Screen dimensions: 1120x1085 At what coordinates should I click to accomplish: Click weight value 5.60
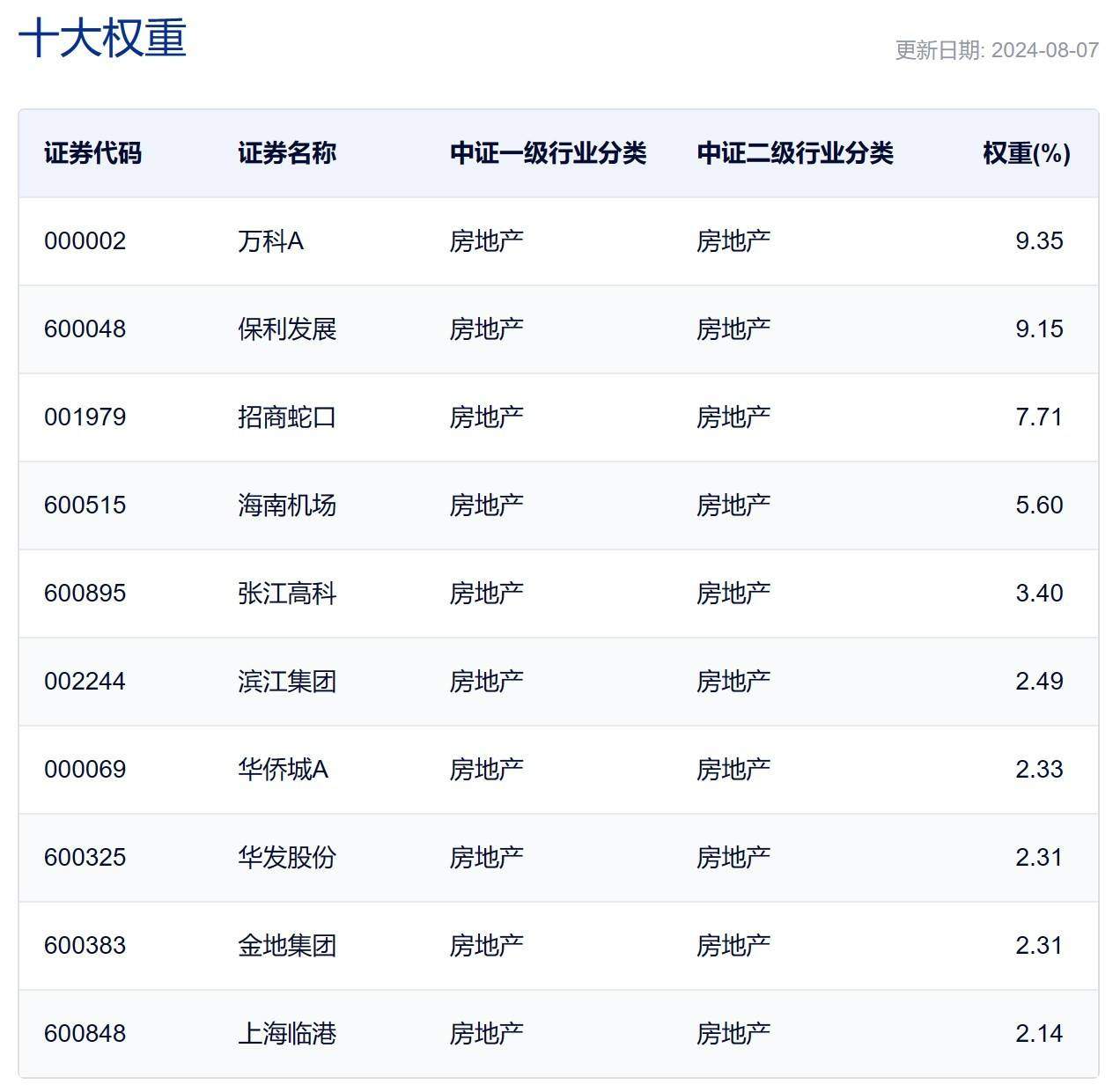tap(1039, 506)
